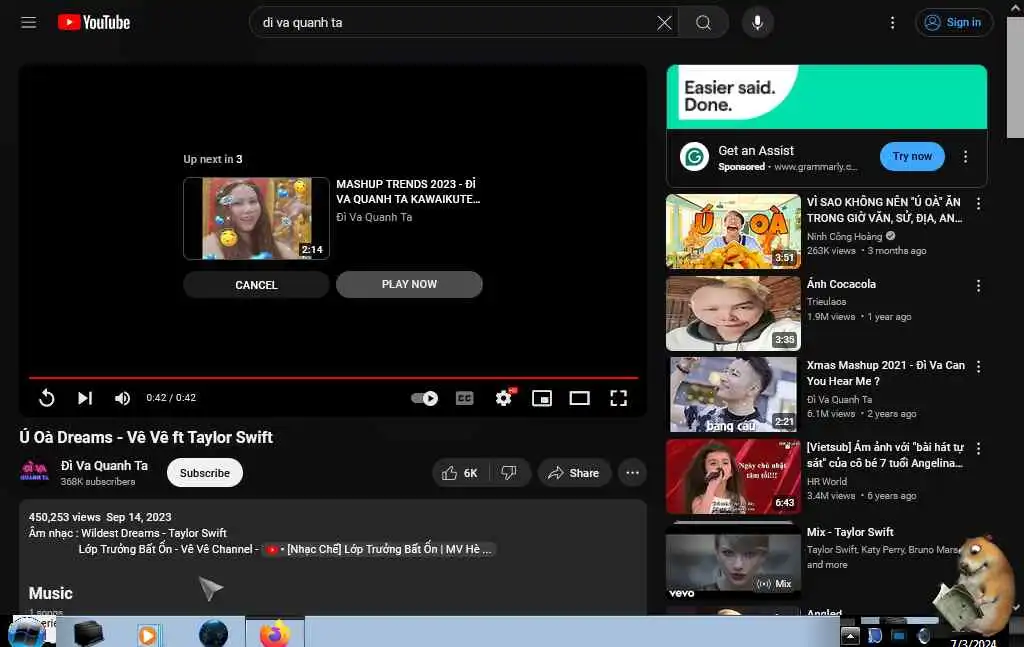Screen dimensions: 1024x647
Task: Open options menu for Ánh Cocacola video
Action: click(978, 286)
